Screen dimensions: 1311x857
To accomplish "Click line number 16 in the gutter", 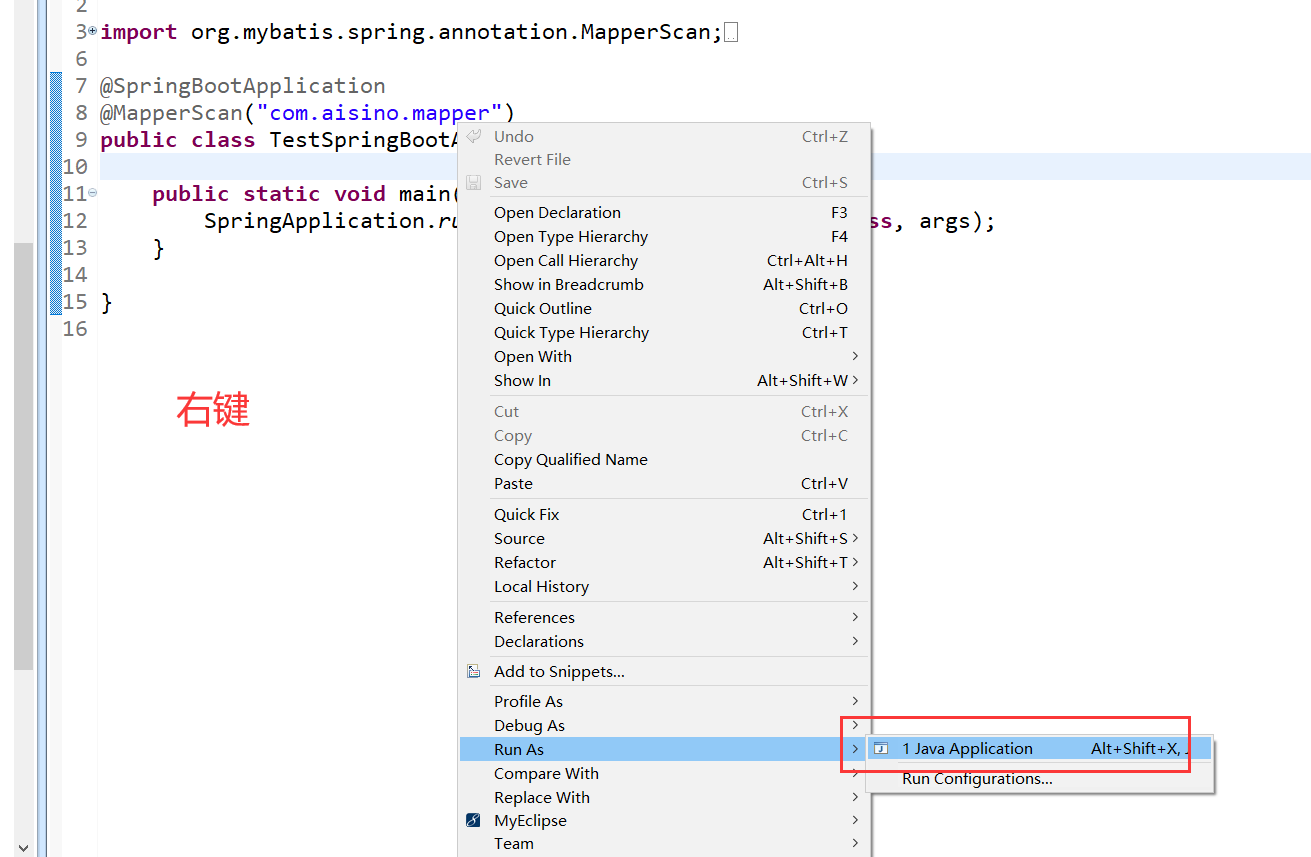I will coord(75,329).
